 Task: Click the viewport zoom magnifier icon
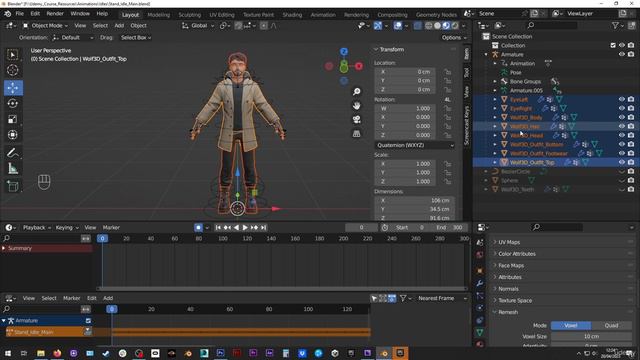[357, 91]
